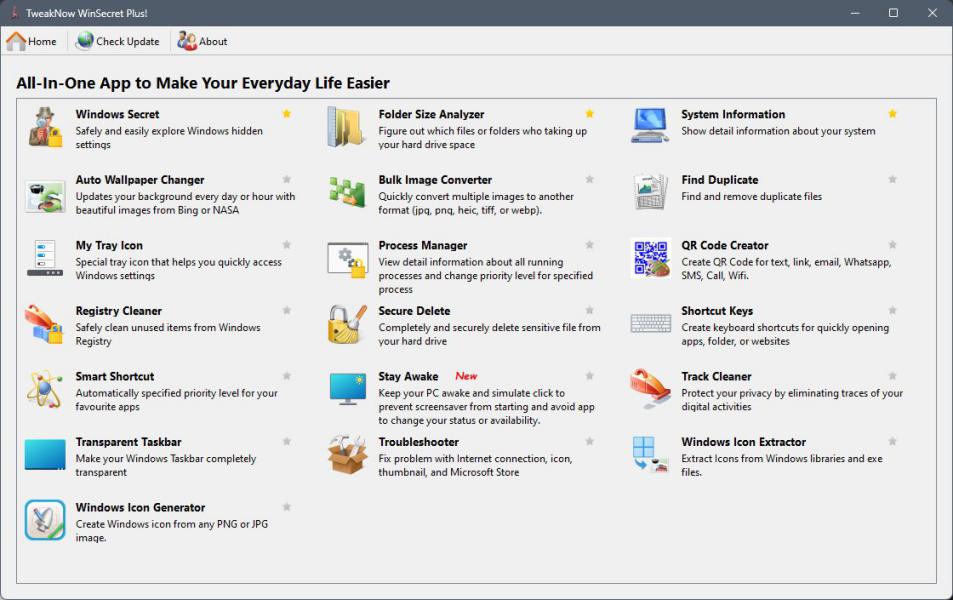Open the Windows Secret tool icon
Screen dimensions: 953x600
(45, 127)
